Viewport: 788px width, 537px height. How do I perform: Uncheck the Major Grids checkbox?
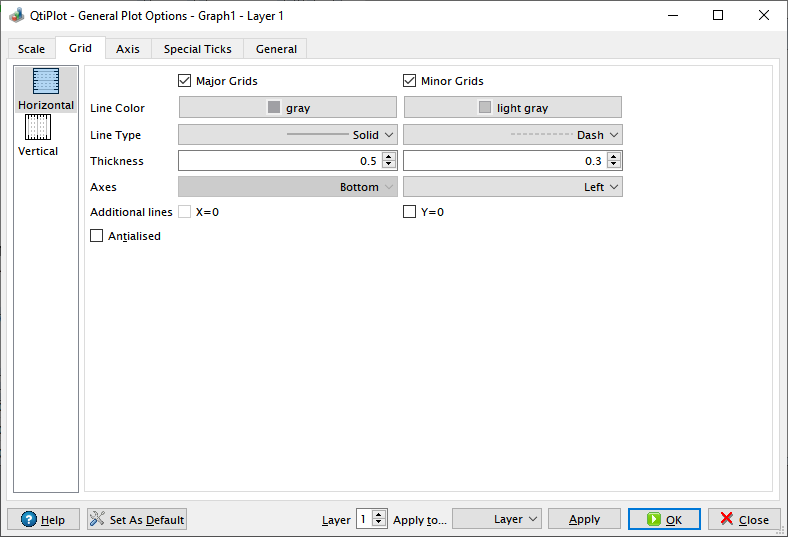point(185,81)
